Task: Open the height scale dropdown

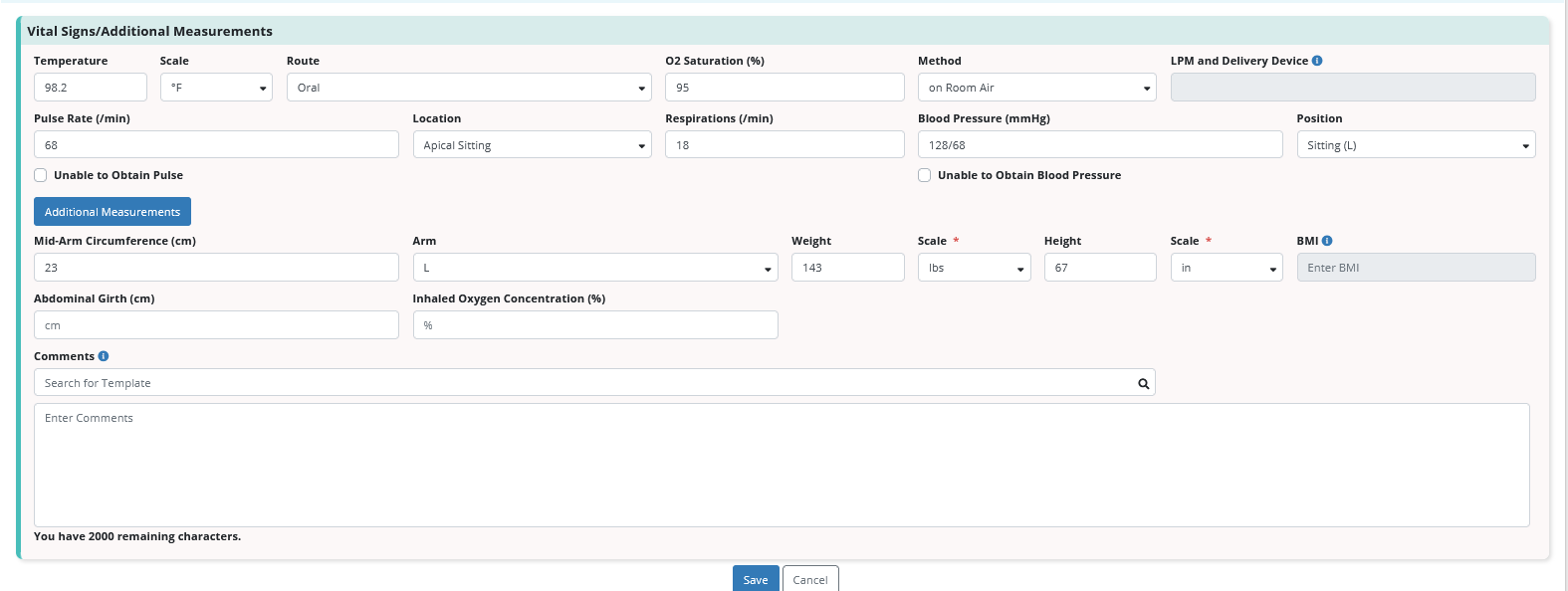Action: tap(1226, 268)
